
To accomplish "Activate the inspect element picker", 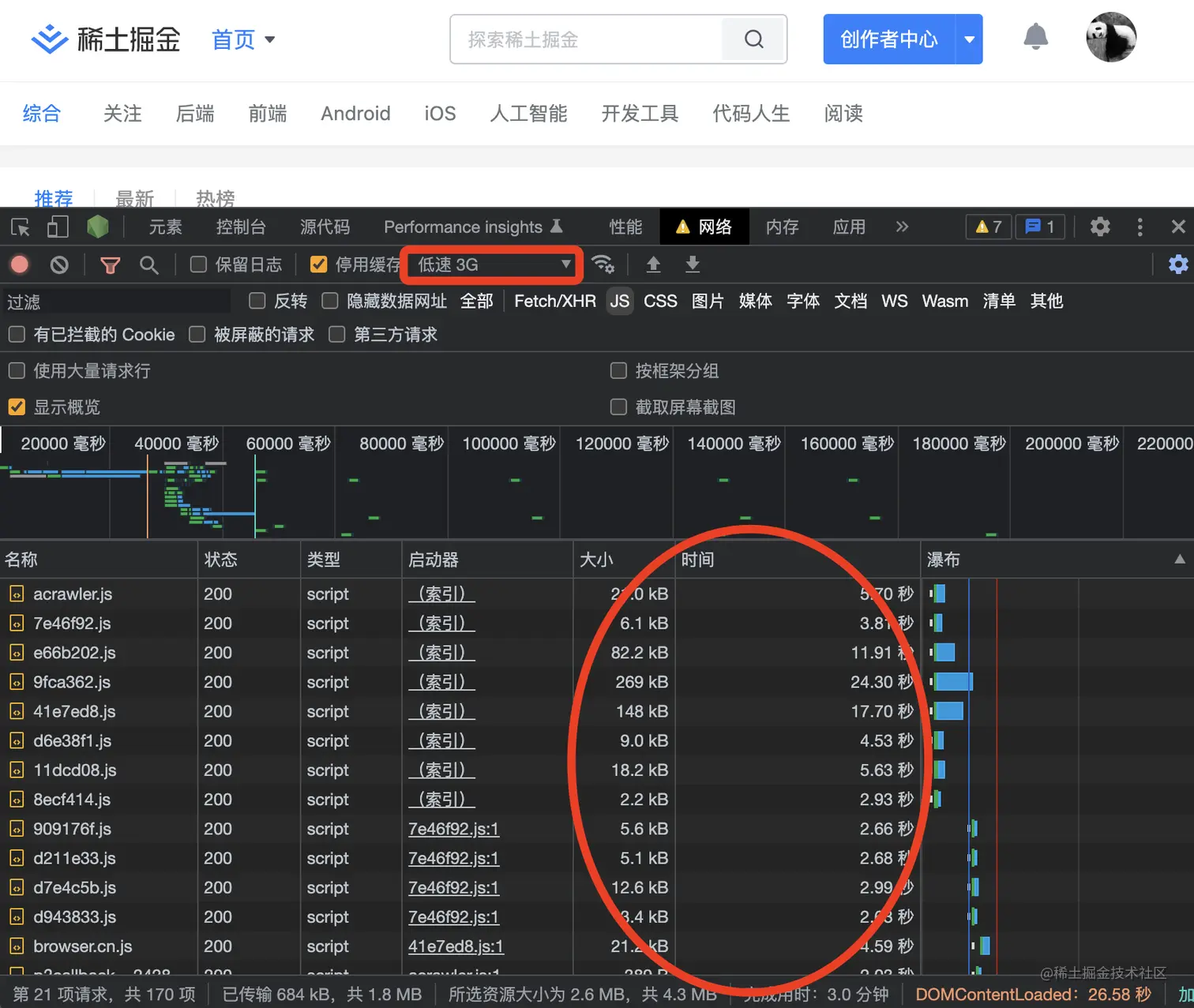I will point(21,227).
